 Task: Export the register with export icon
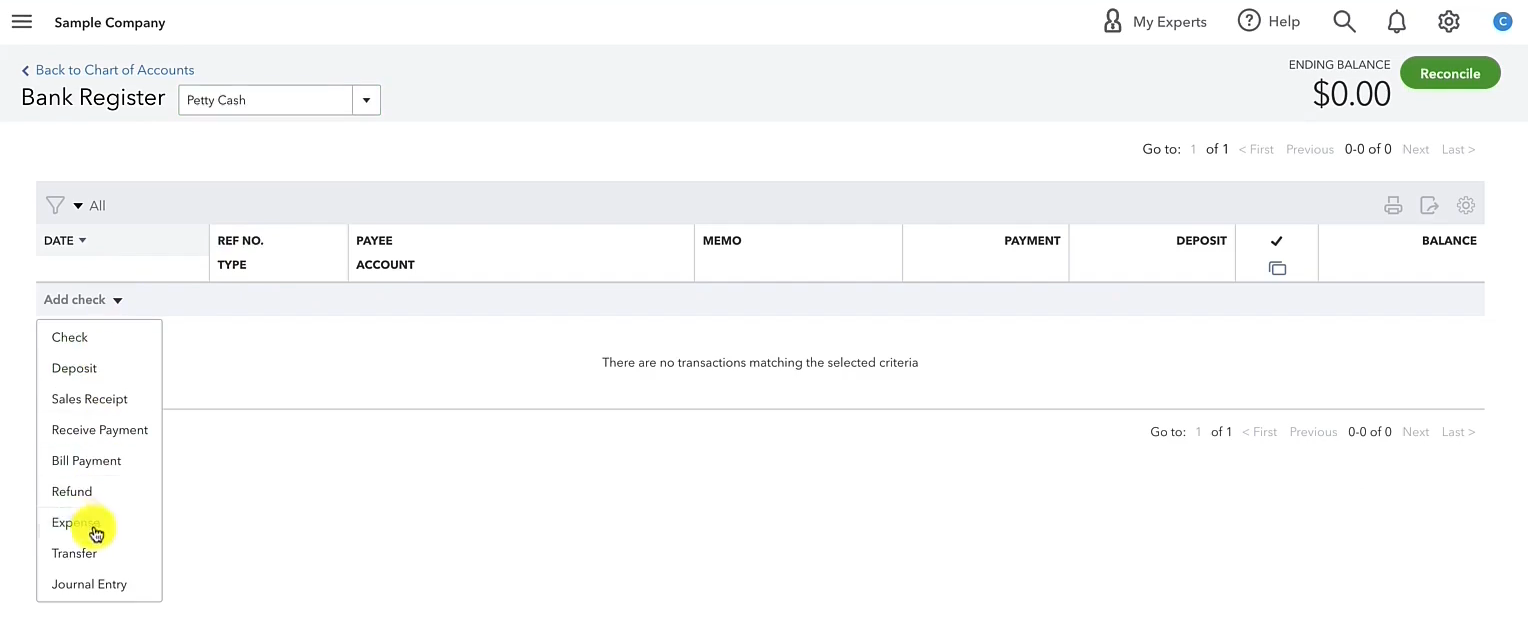click(1429, 206)
